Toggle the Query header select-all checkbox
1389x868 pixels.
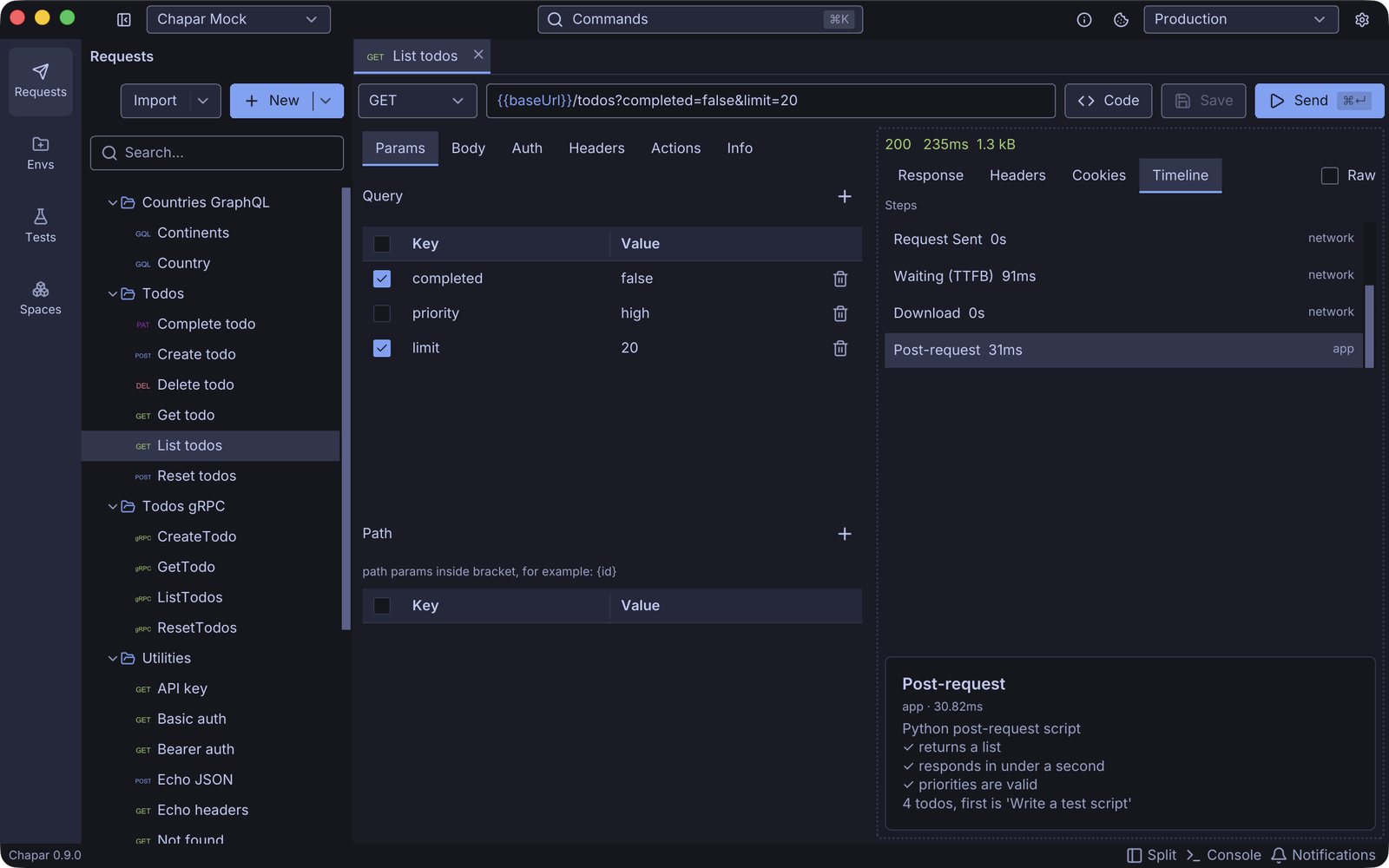382,244
